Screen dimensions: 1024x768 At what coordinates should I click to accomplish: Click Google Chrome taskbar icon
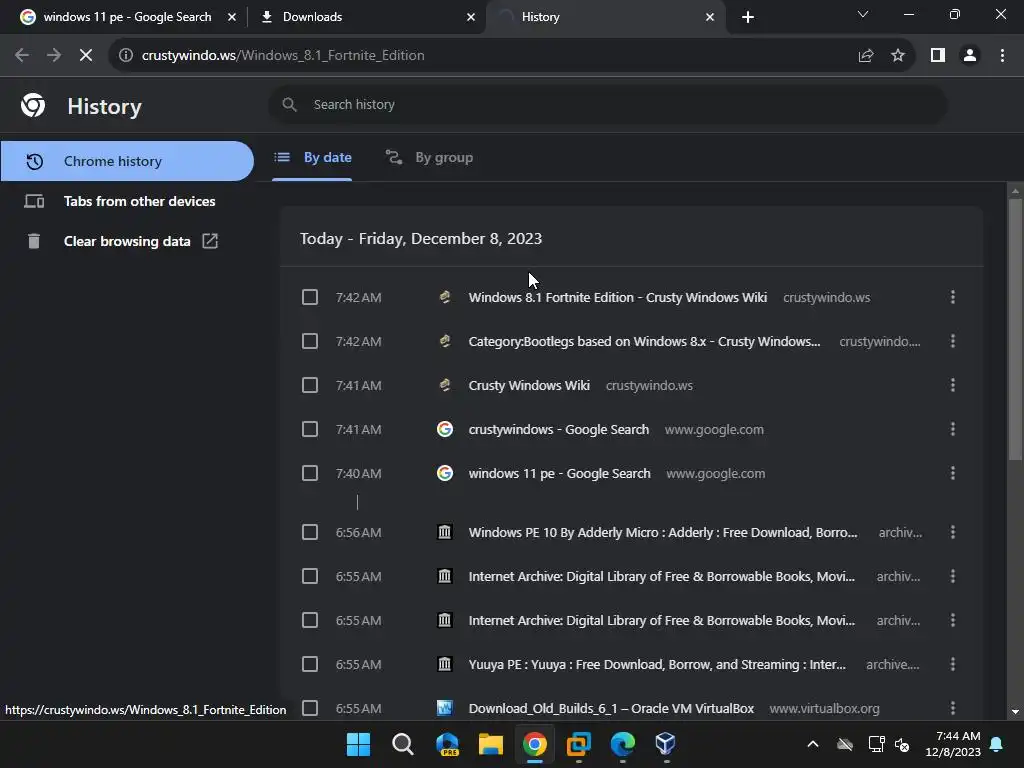tap(534, 744)
